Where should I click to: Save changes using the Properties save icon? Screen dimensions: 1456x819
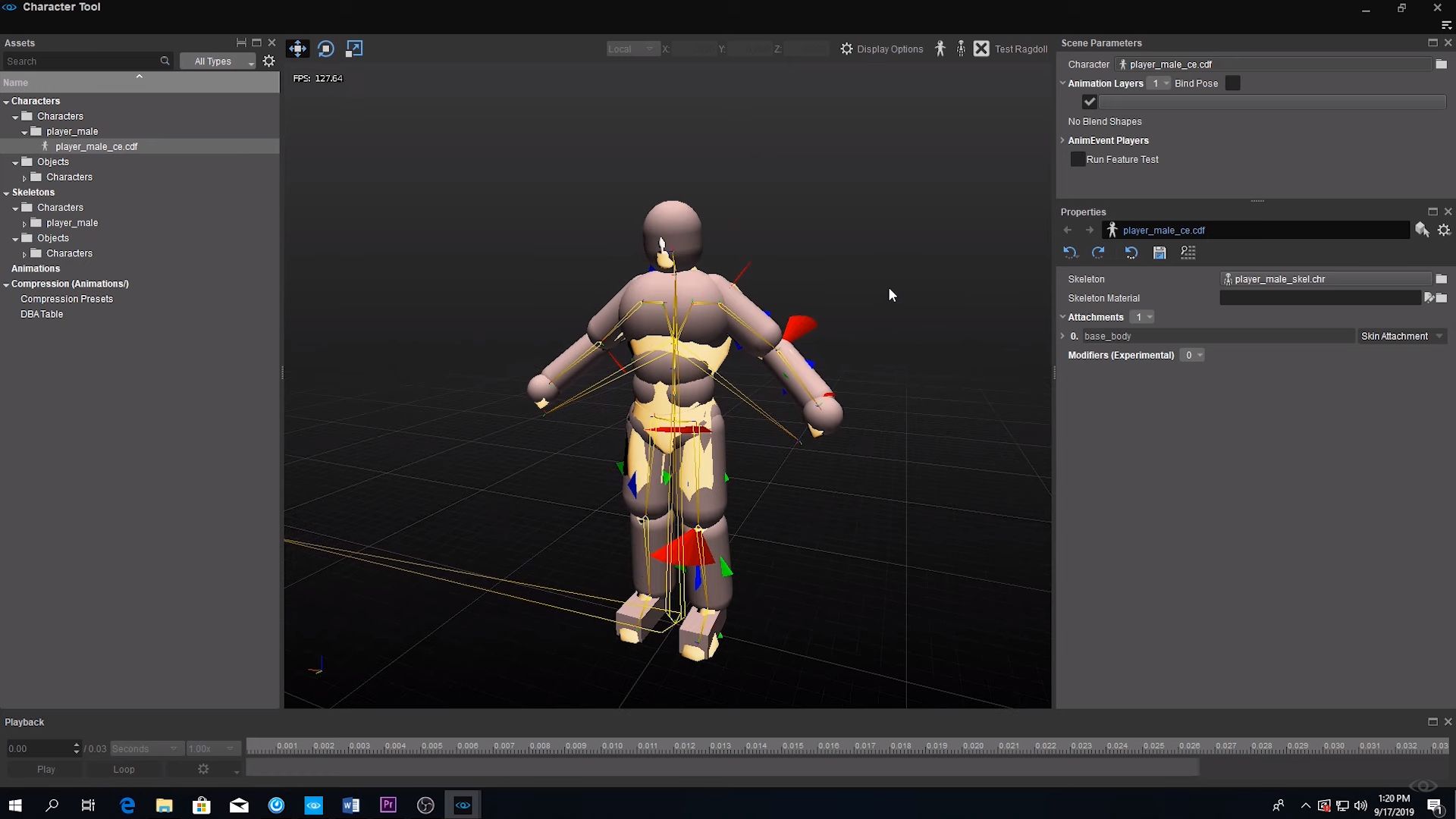coord(1160,253)
